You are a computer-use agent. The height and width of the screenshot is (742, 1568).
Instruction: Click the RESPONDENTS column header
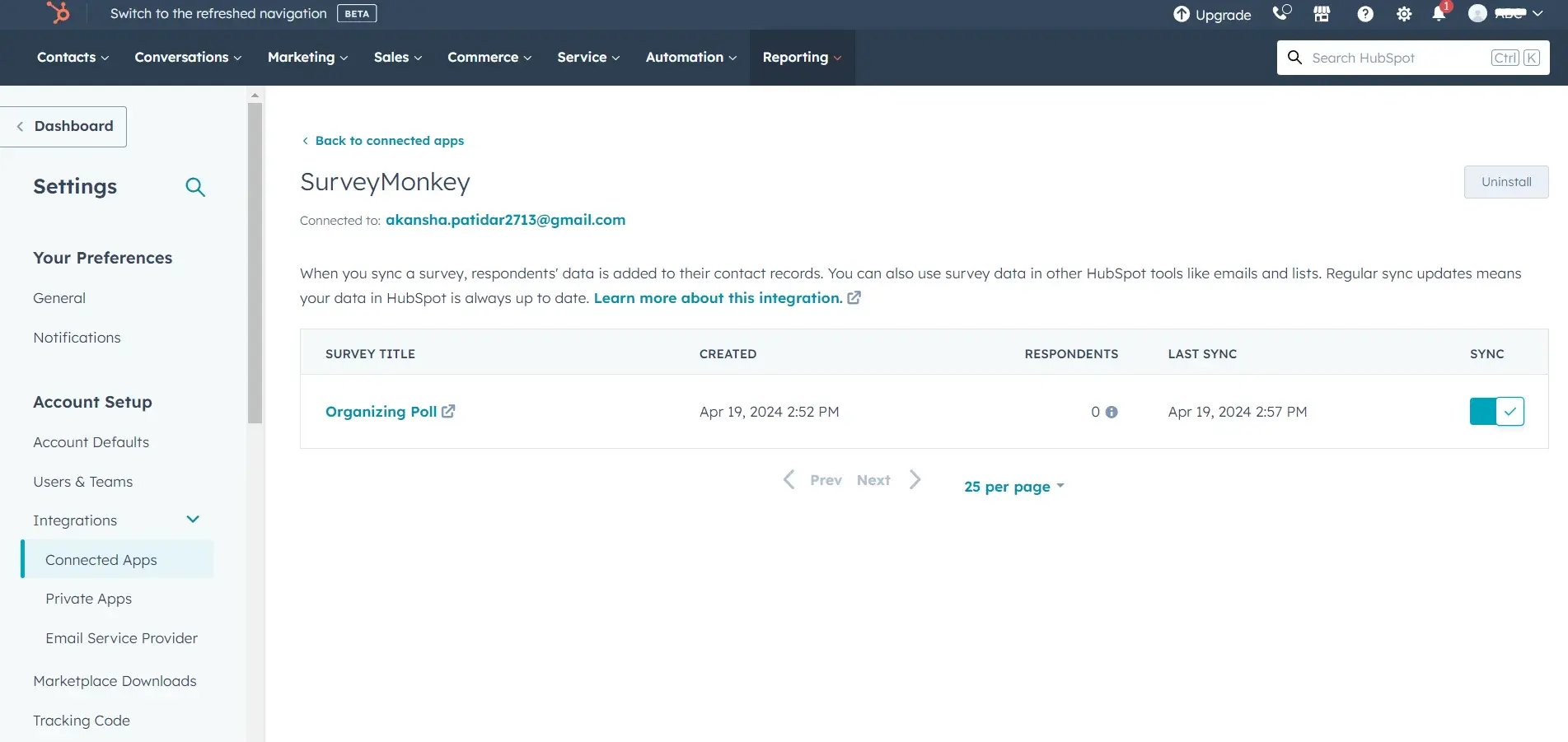pyautogui.click(x=1071, y=354)
